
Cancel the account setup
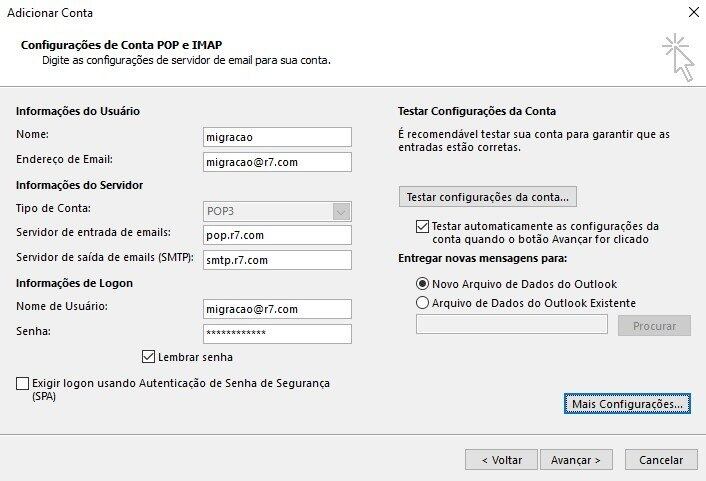661,460
